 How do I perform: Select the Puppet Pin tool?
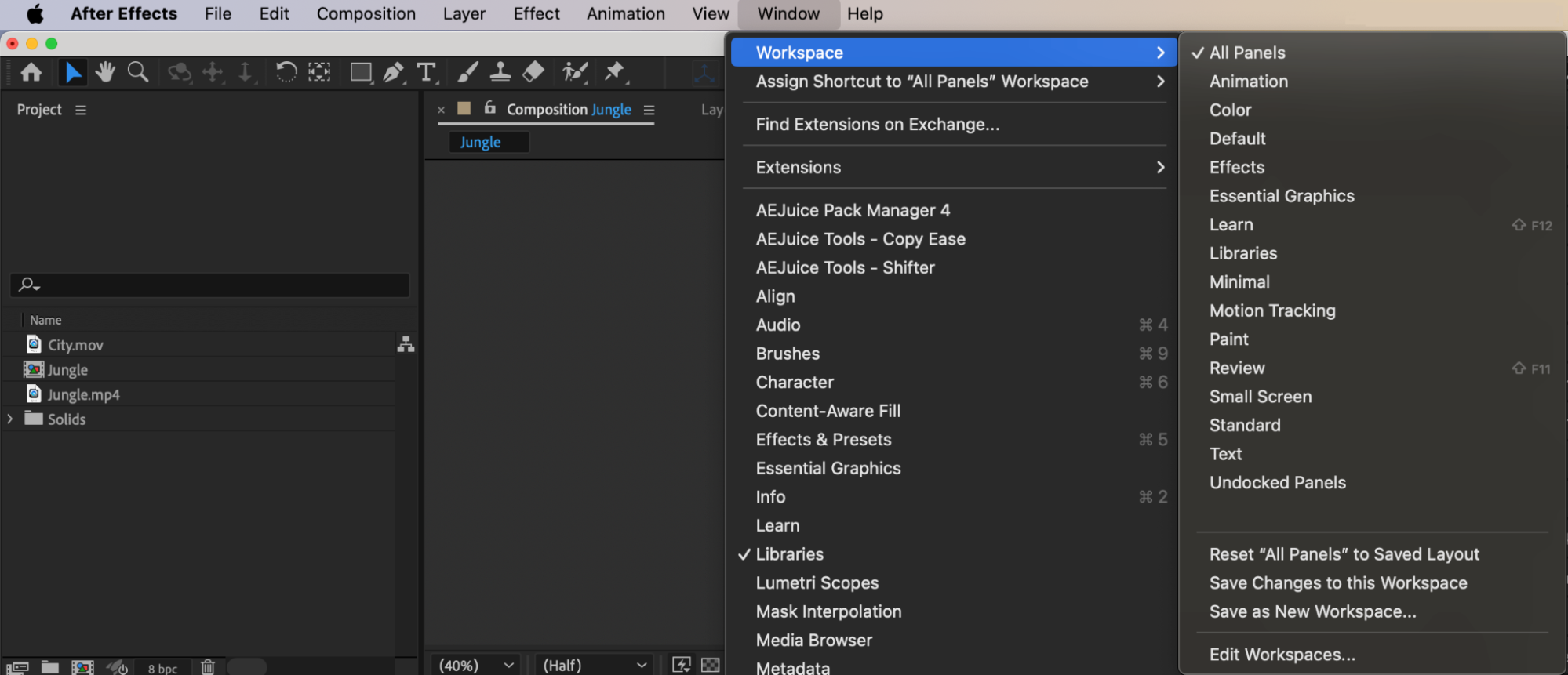(x=615, y=73)
